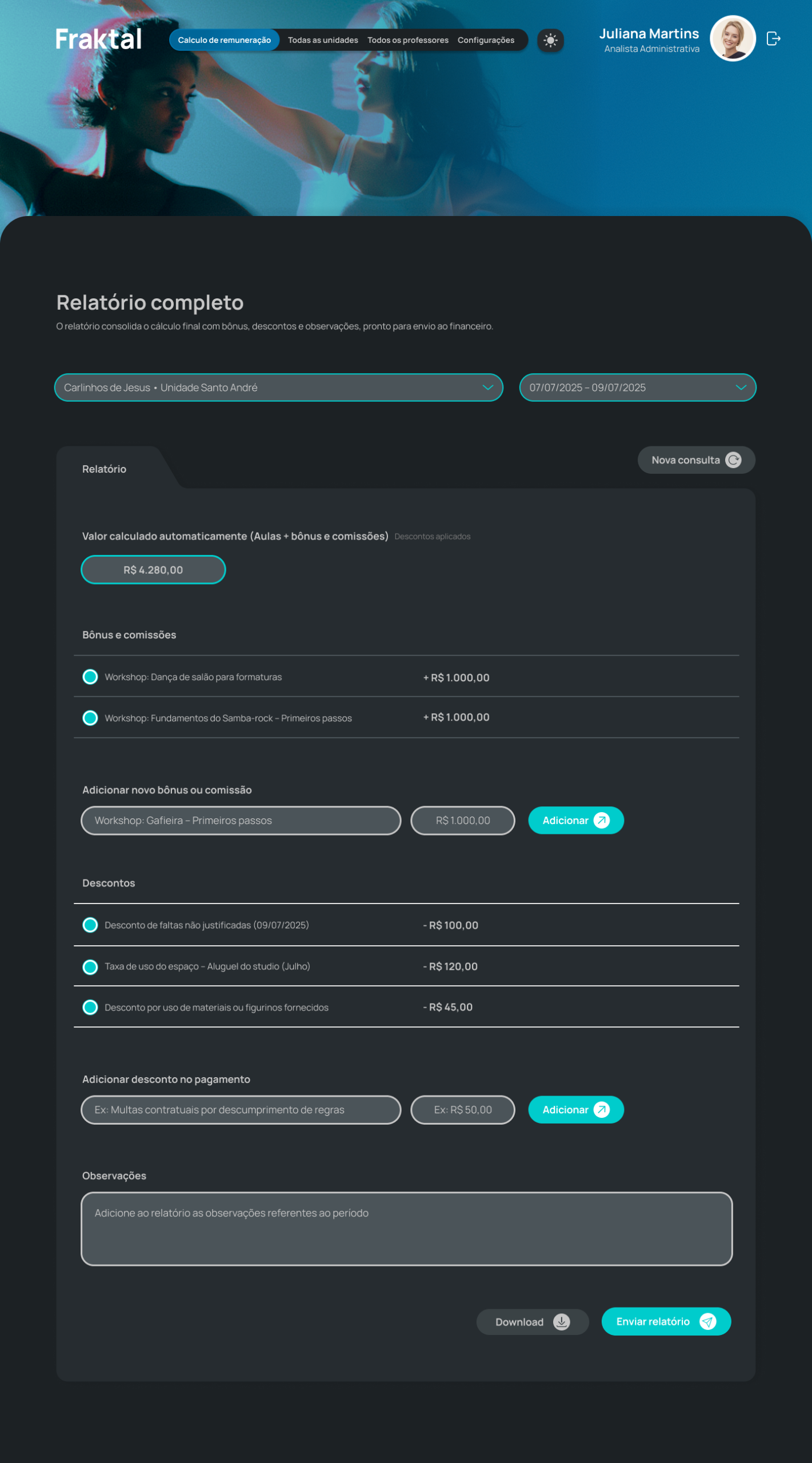The width and height of the screenshot is (812, 1463).
Task: Click into the Observações text area
Action: coord(406,1229)
